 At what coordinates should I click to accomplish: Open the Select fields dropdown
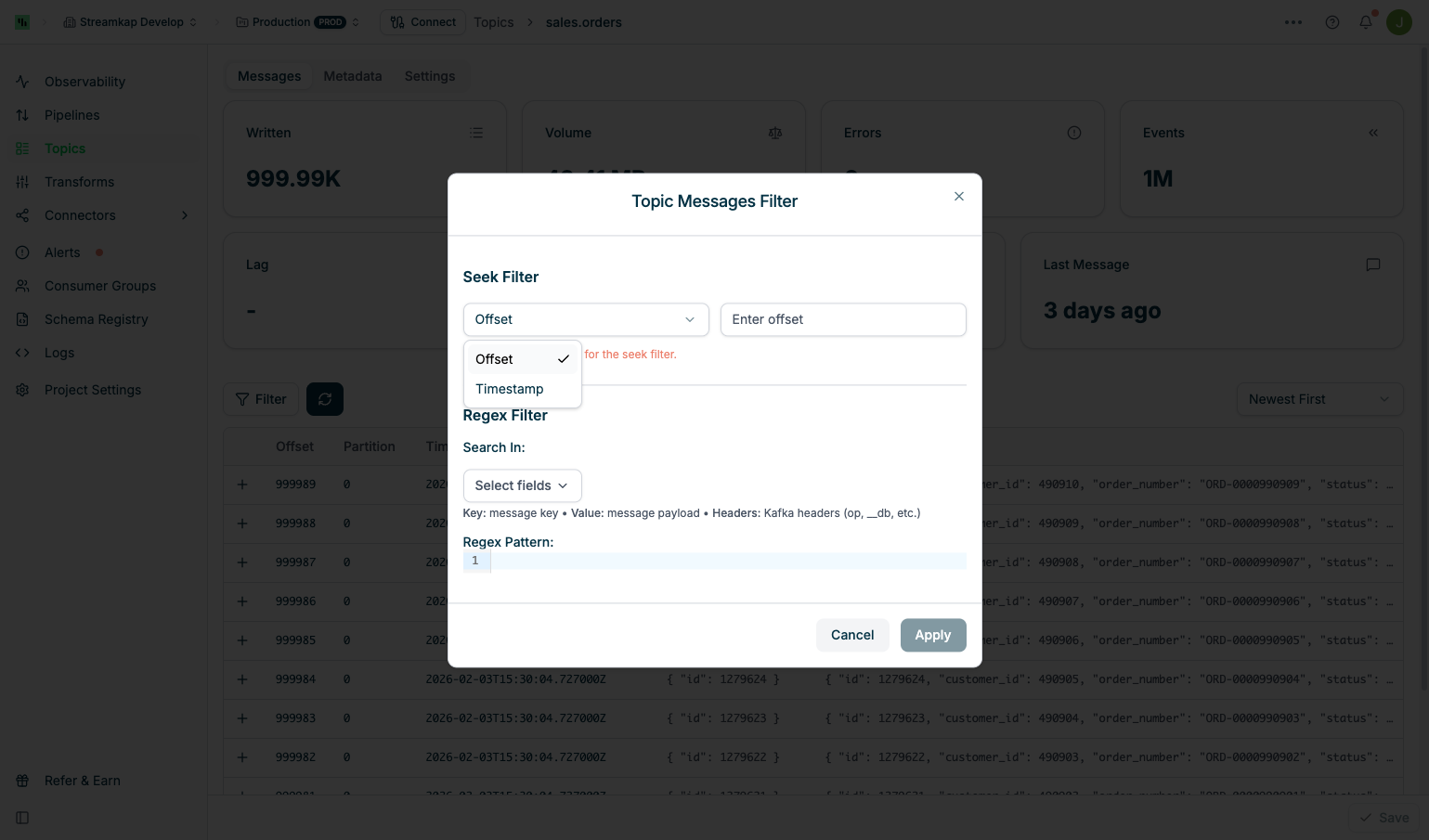[x=523, y=485]
